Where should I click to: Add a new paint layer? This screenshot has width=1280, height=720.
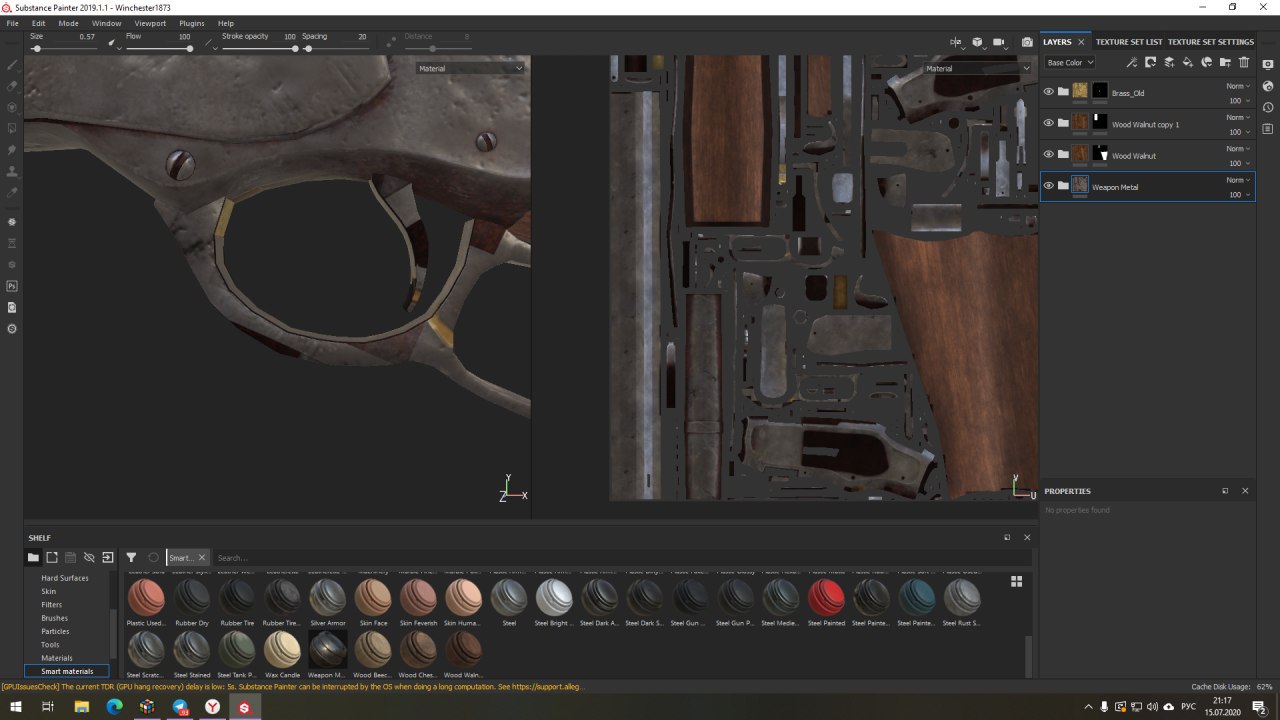pos(1169,62)
